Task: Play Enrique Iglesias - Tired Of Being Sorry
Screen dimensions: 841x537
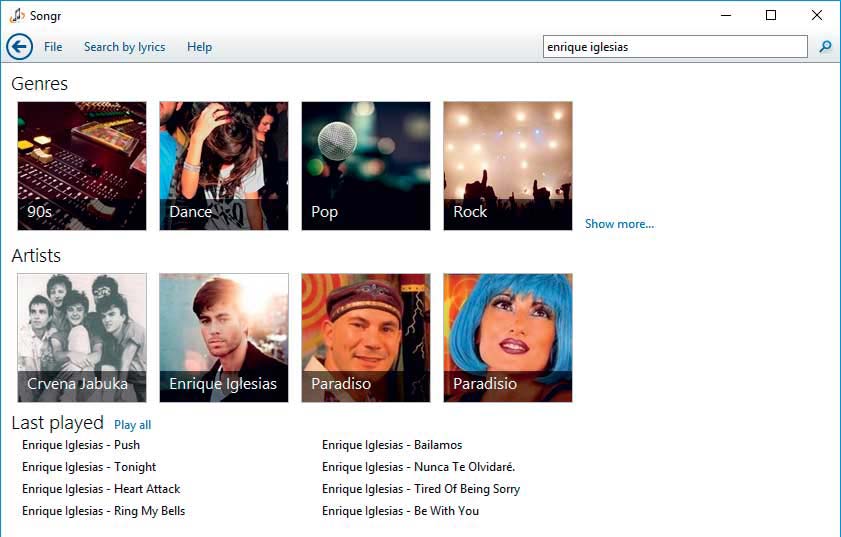Action: [x=421, y=489]
